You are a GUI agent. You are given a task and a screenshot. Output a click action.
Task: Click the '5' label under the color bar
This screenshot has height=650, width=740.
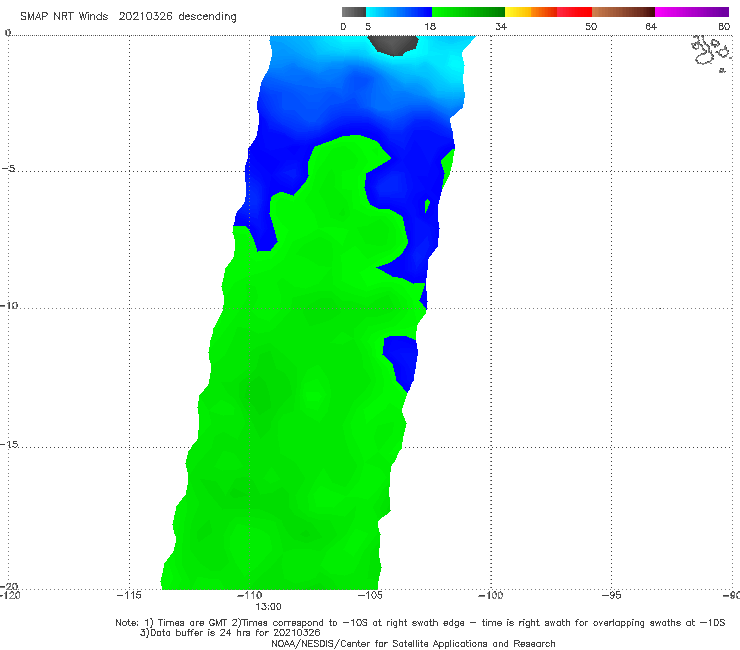(368, 26)
